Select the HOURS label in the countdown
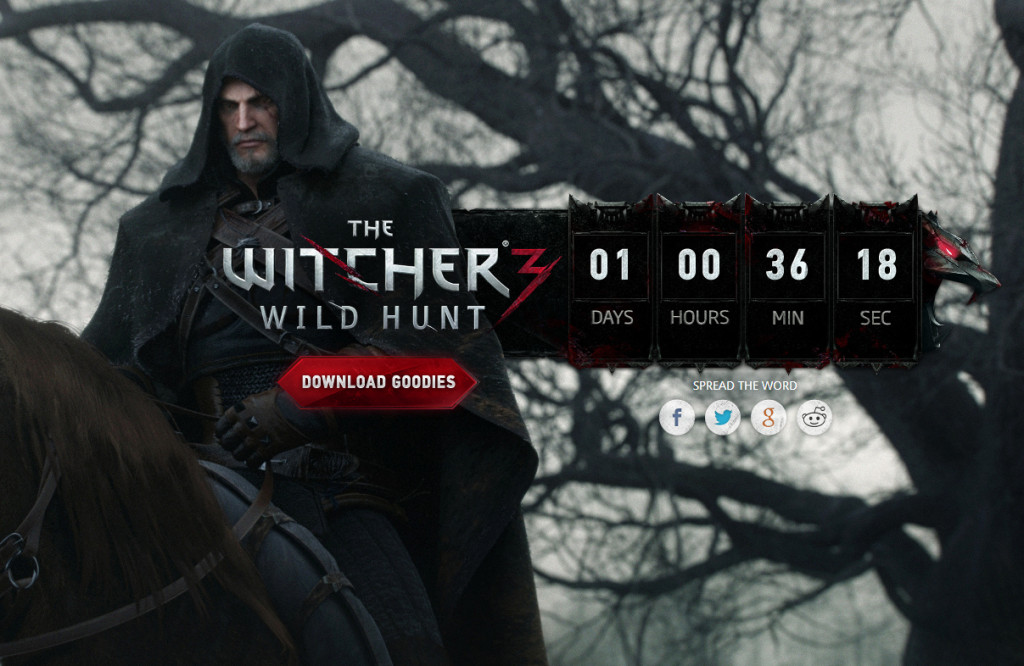This screenshot has height=666, width=1024. [x=699, y=318]
